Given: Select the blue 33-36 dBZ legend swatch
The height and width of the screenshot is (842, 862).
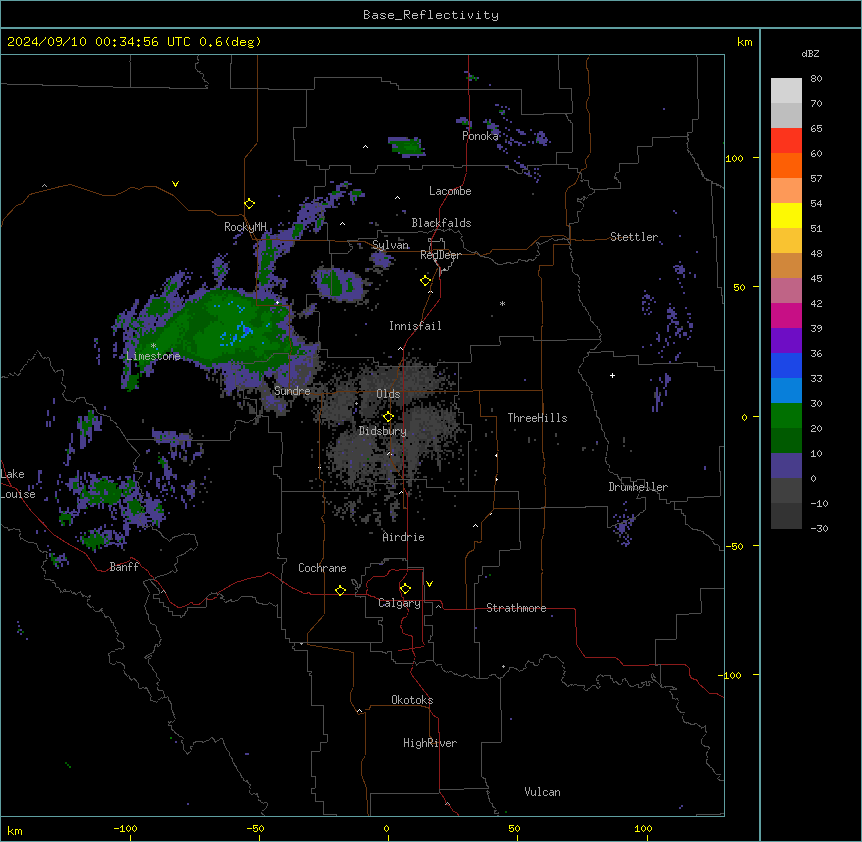Looking at the screenshot, I should [786, 365].
